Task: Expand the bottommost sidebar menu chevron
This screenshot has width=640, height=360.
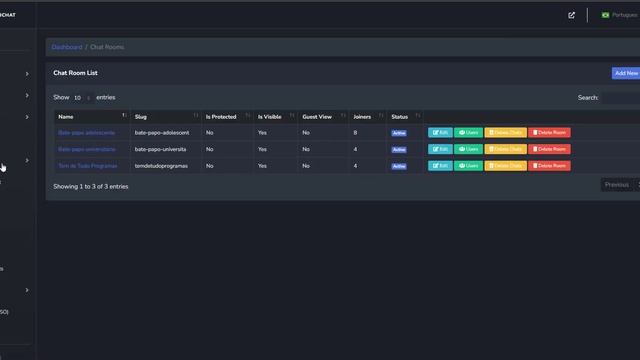Action: [27, 290]
